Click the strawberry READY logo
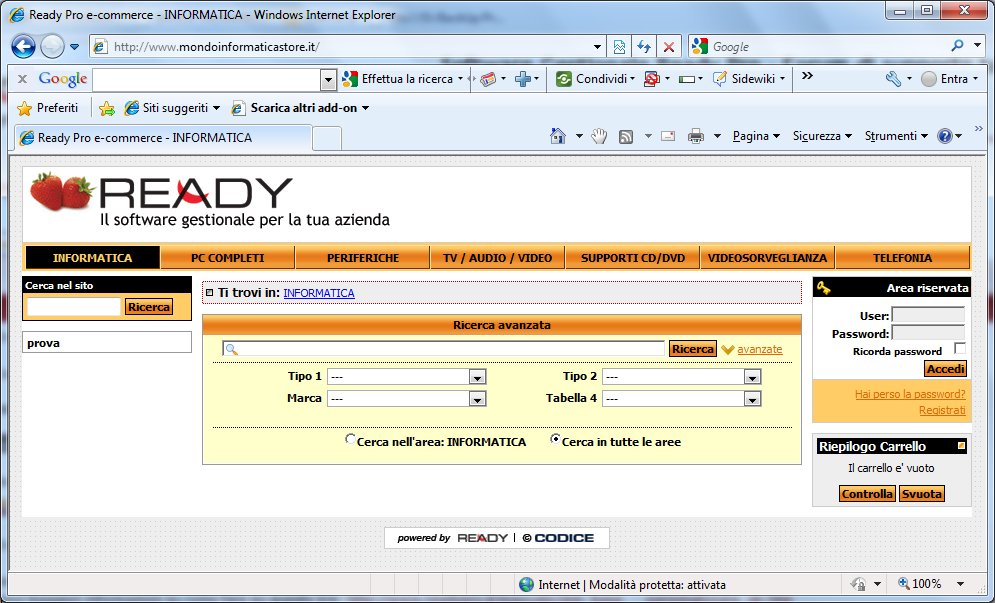The width and height of the screenshot is (995, 603). (210, 199)
